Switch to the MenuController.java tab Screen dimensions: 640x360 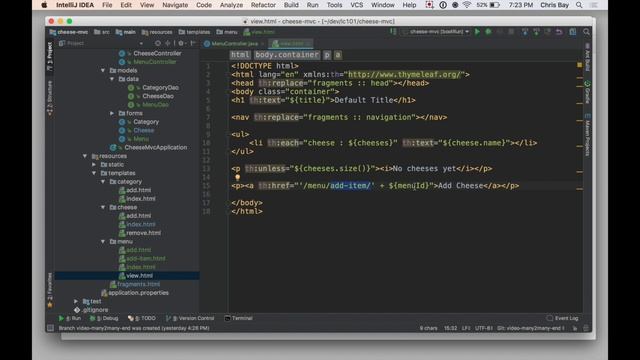click(x=233, y=43)
